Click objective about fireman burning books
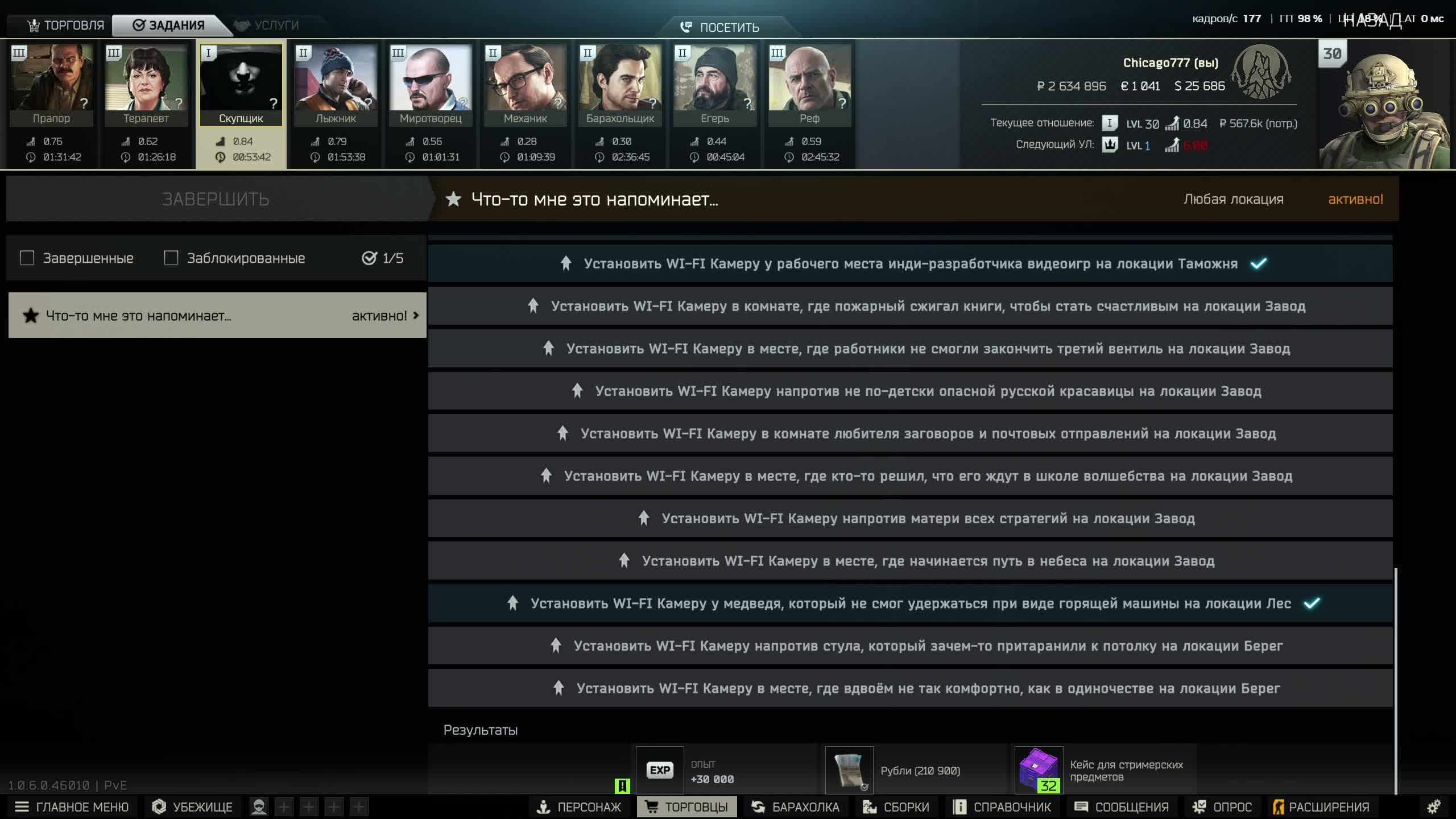This screenshot has height=819, width=1456. pyautogui.click(x=910, y=306)
